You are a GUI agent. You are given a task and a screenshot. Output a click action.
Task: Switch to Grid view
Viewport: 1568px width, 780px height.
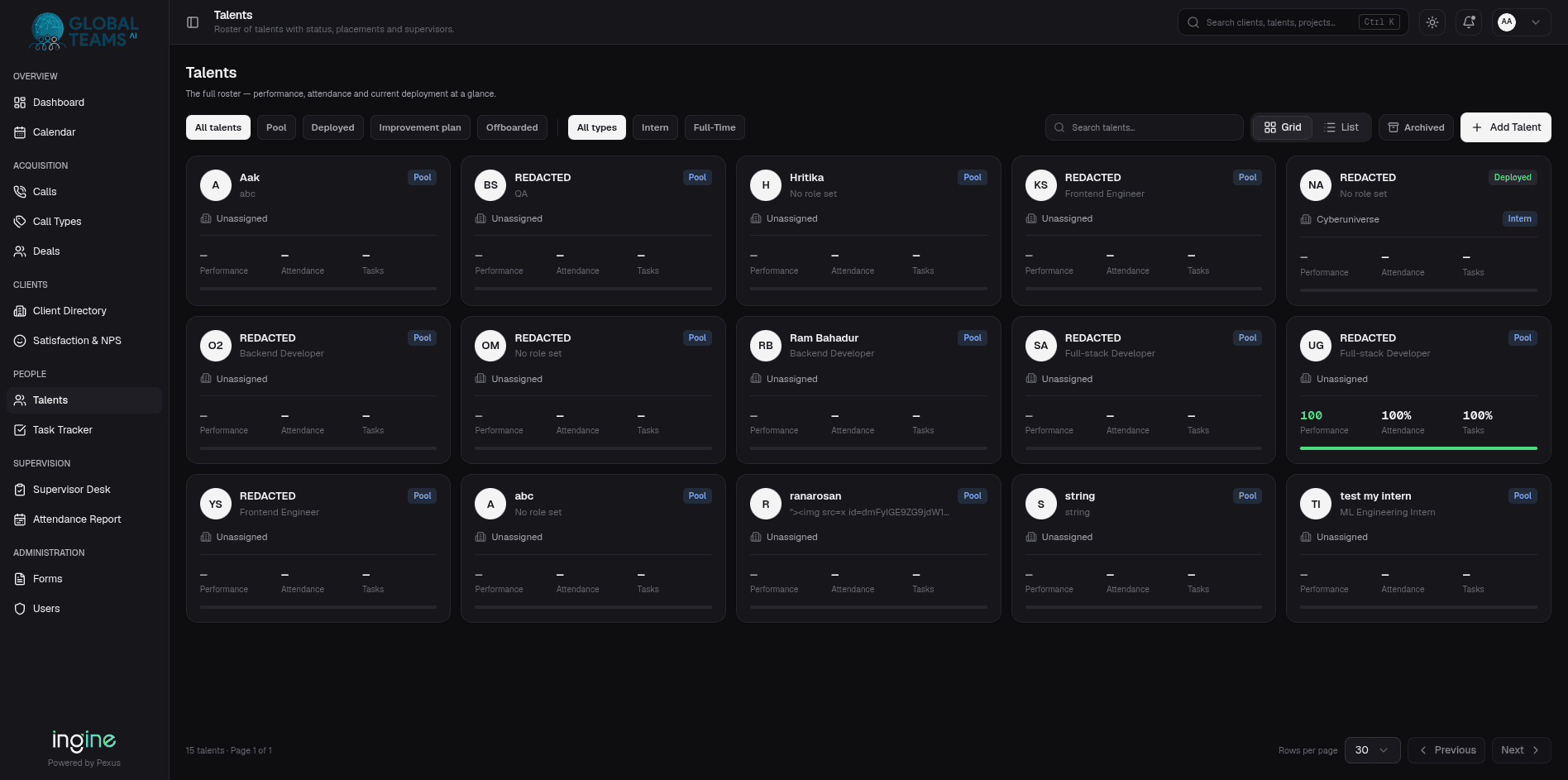tap(1283, 127)
